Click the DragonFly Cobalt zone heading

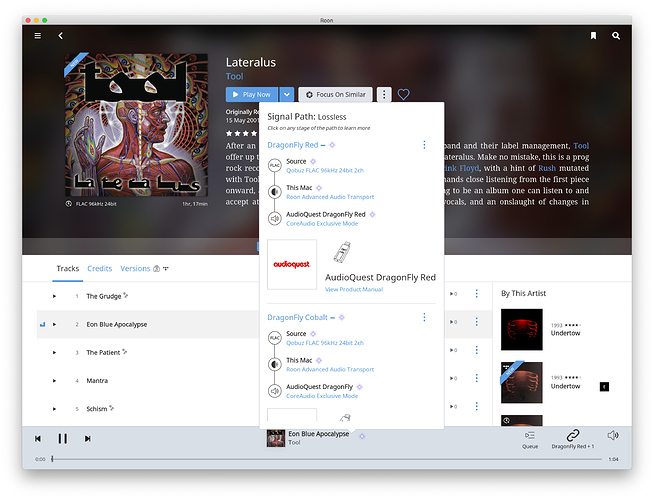click(x=297, y=317)
